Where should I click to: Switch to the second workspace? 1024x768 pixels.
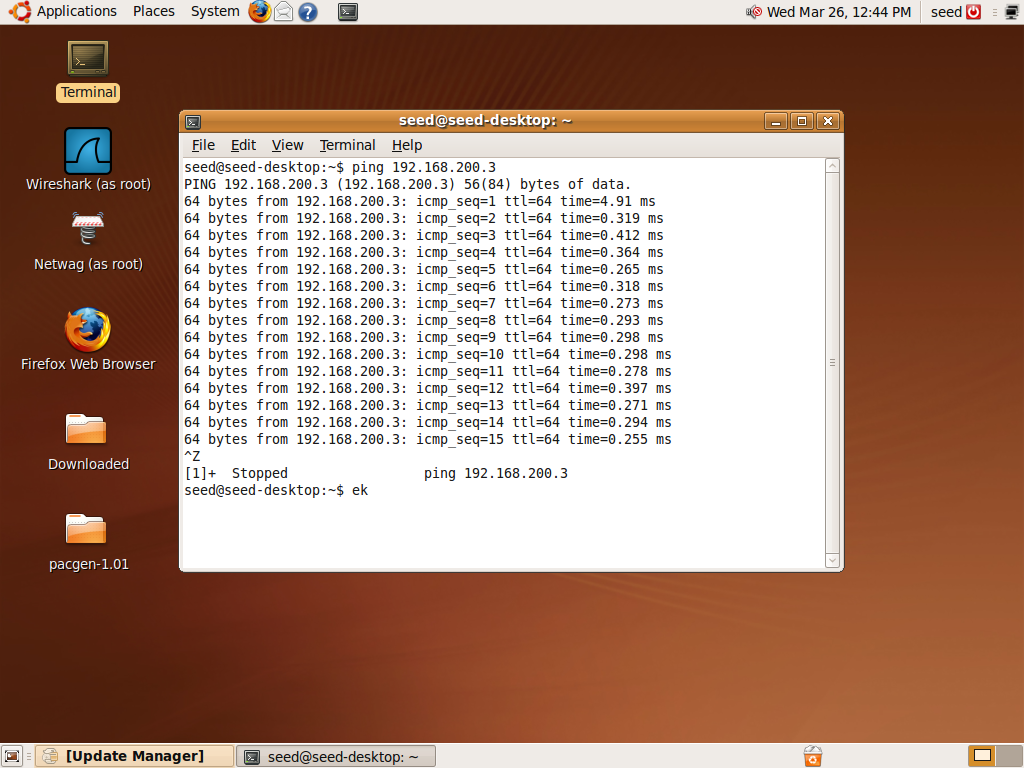(1009, 756)
